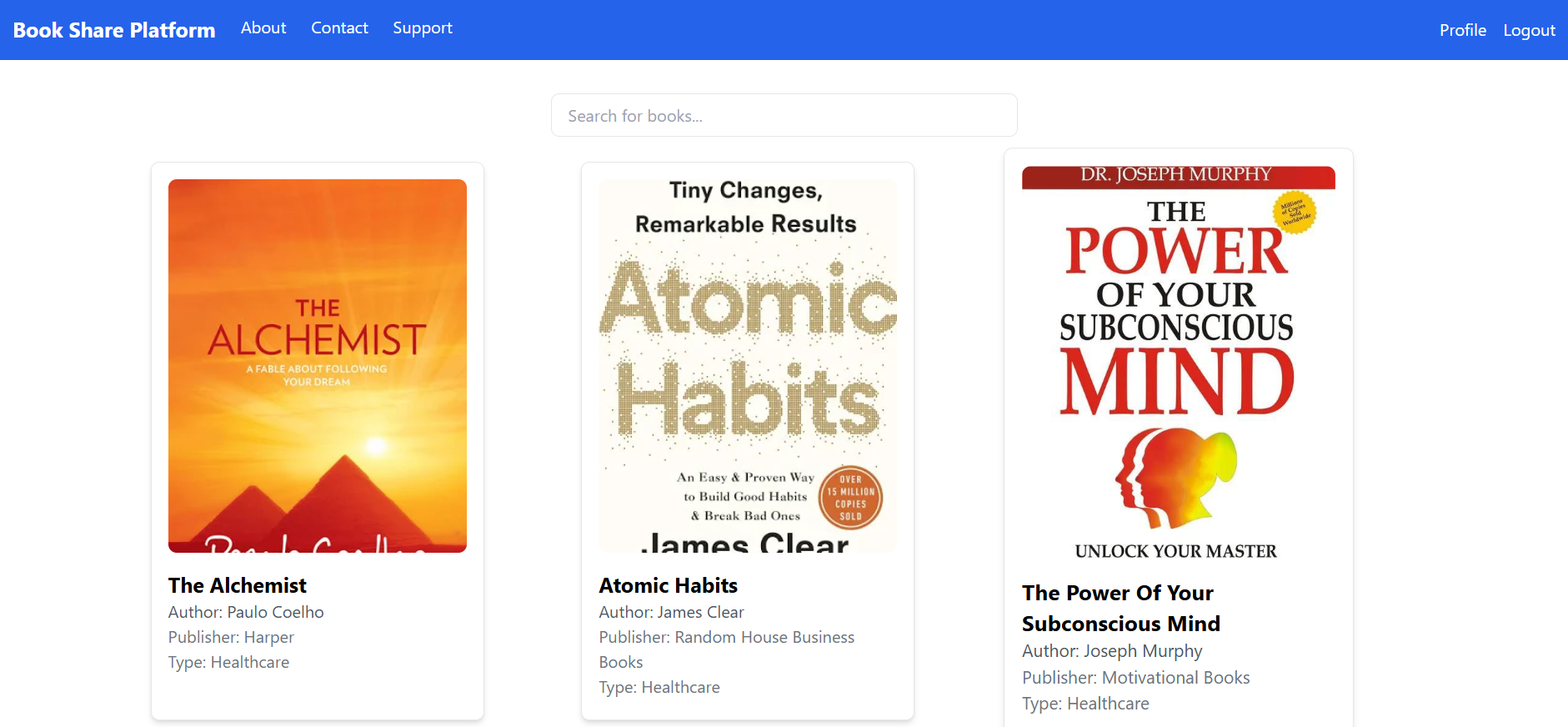Click Publisher: Harper on Alchemist card
Screen dimensions: 1568x727
click(231, 637)
